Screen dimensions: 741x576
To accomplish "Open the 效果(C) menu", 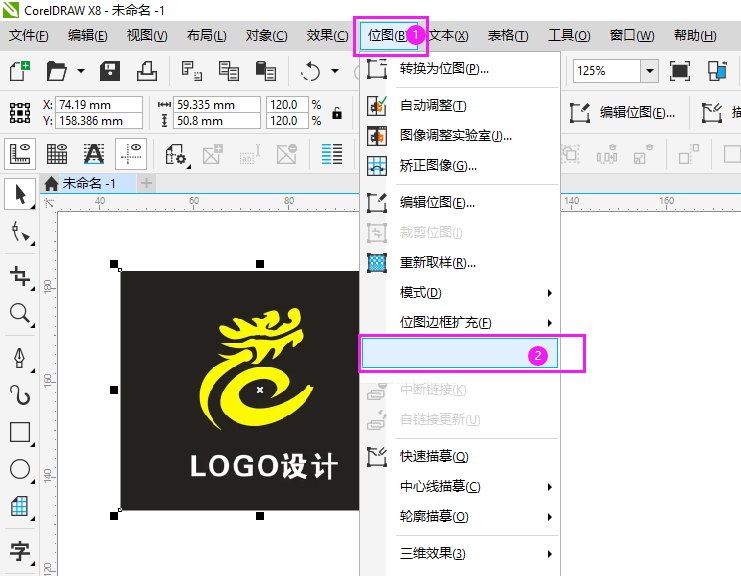I will [x=327, y=36].
